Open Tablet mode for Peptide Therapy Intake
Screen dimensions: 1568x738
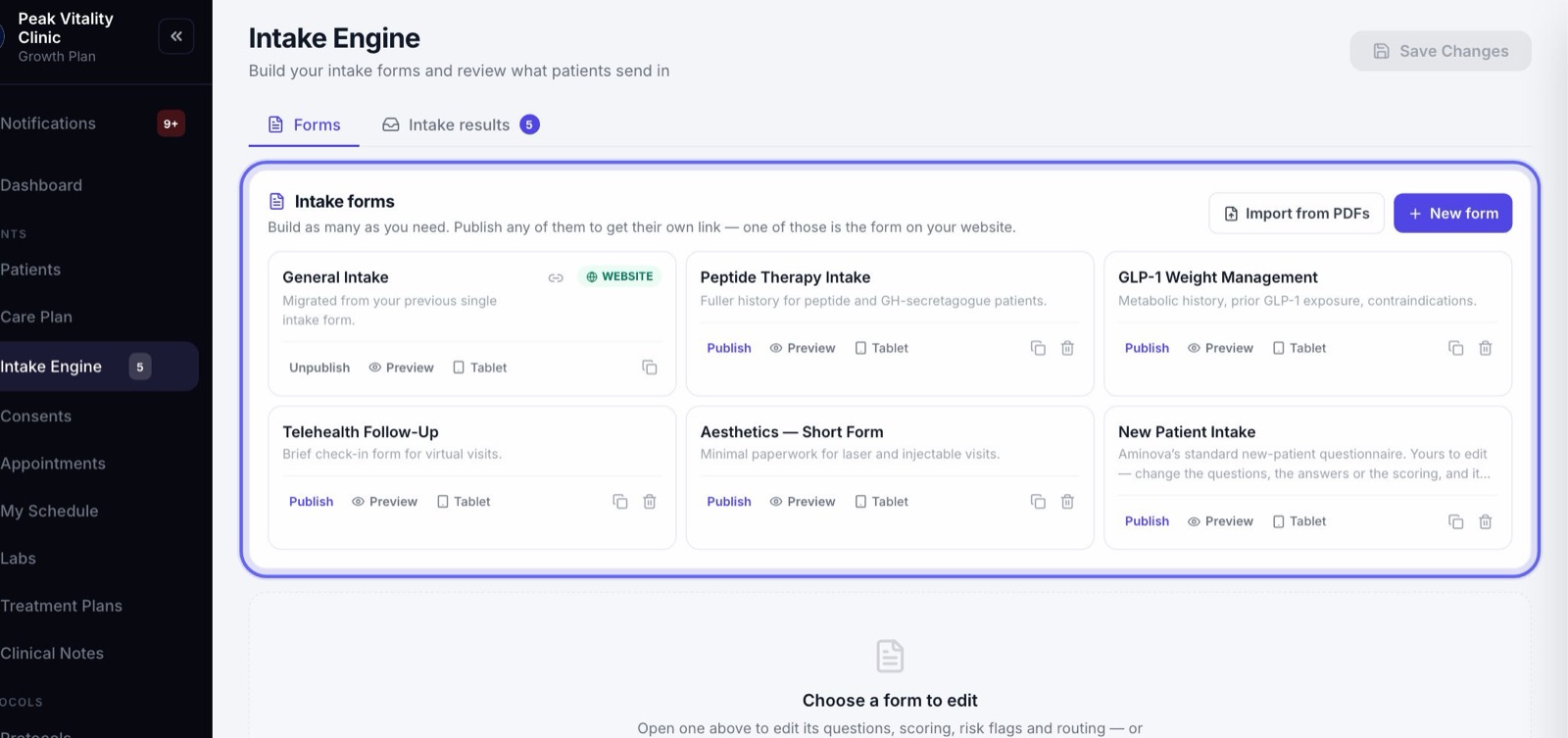881,348
